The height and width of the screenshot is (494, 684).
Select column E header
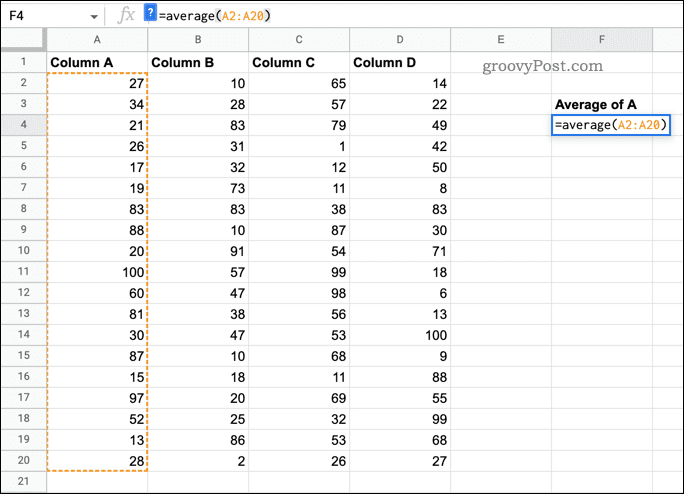pos(501,40)
